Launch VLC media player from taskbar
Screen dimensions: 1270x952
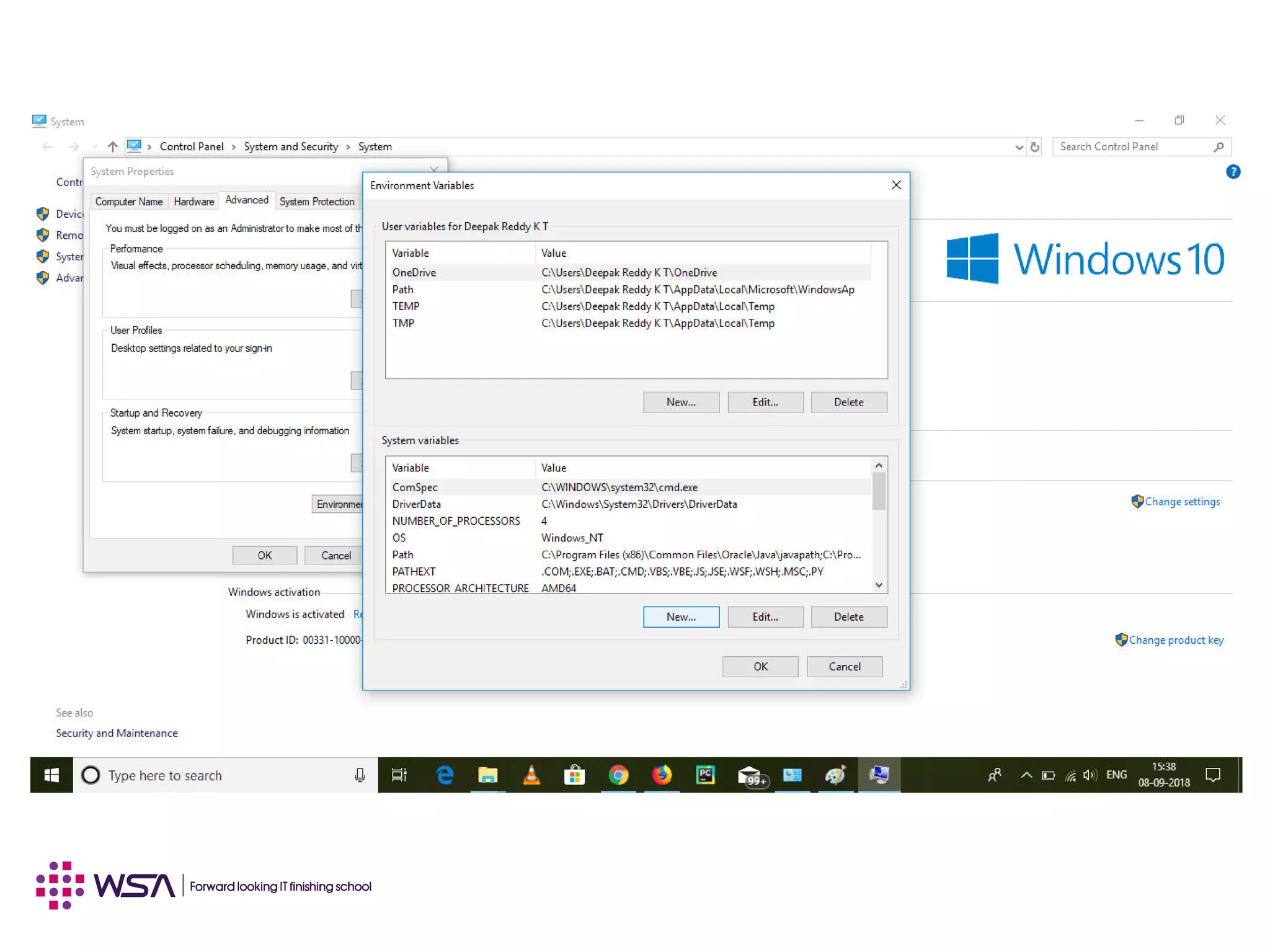click(x=531, y=775)
